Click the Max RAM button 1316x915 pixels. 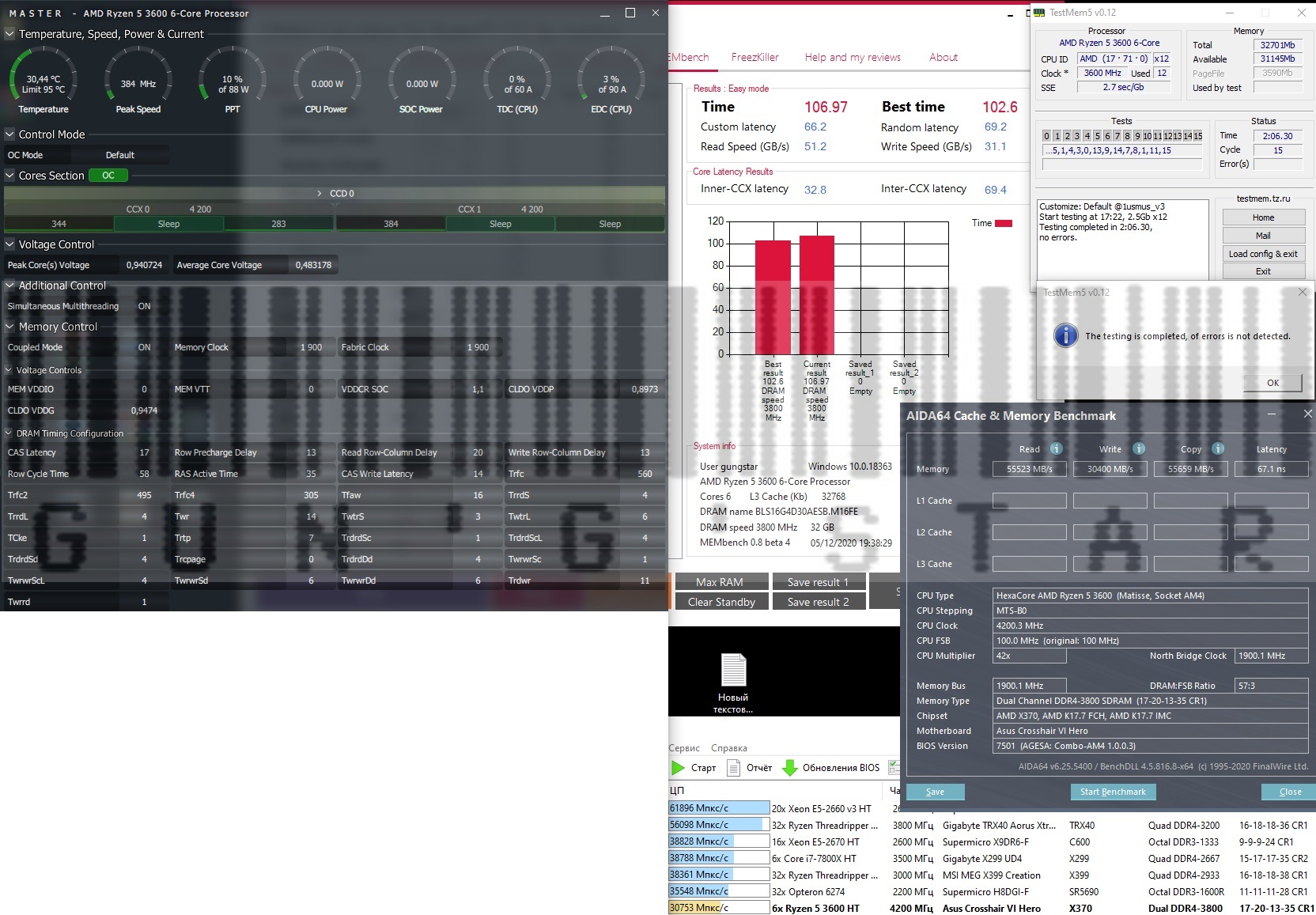click(x=720, y=582)
